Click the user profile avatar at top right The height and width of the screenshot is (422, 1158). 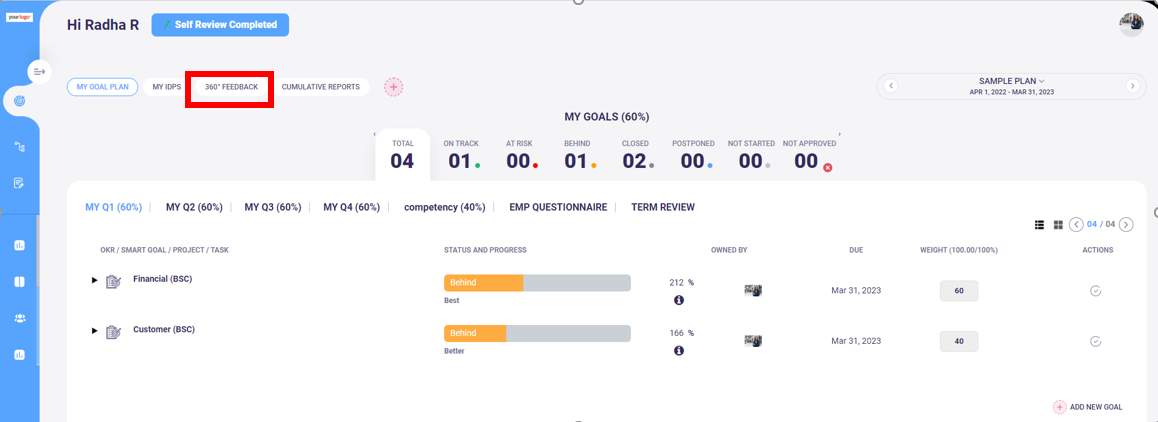click(x=1132, y=24)
